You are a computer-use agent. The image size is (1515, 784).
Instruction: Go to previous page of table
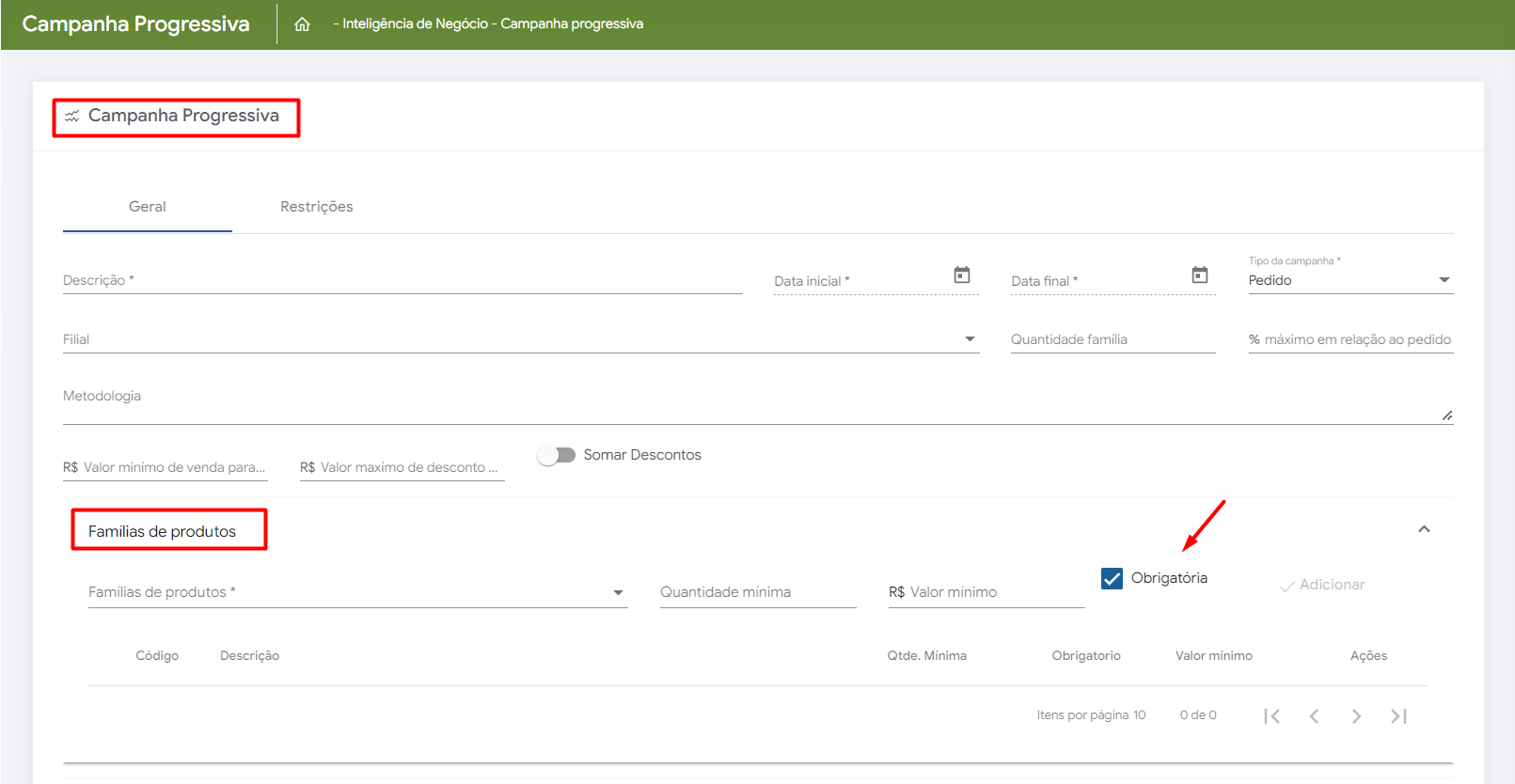tap(1314, 716)
